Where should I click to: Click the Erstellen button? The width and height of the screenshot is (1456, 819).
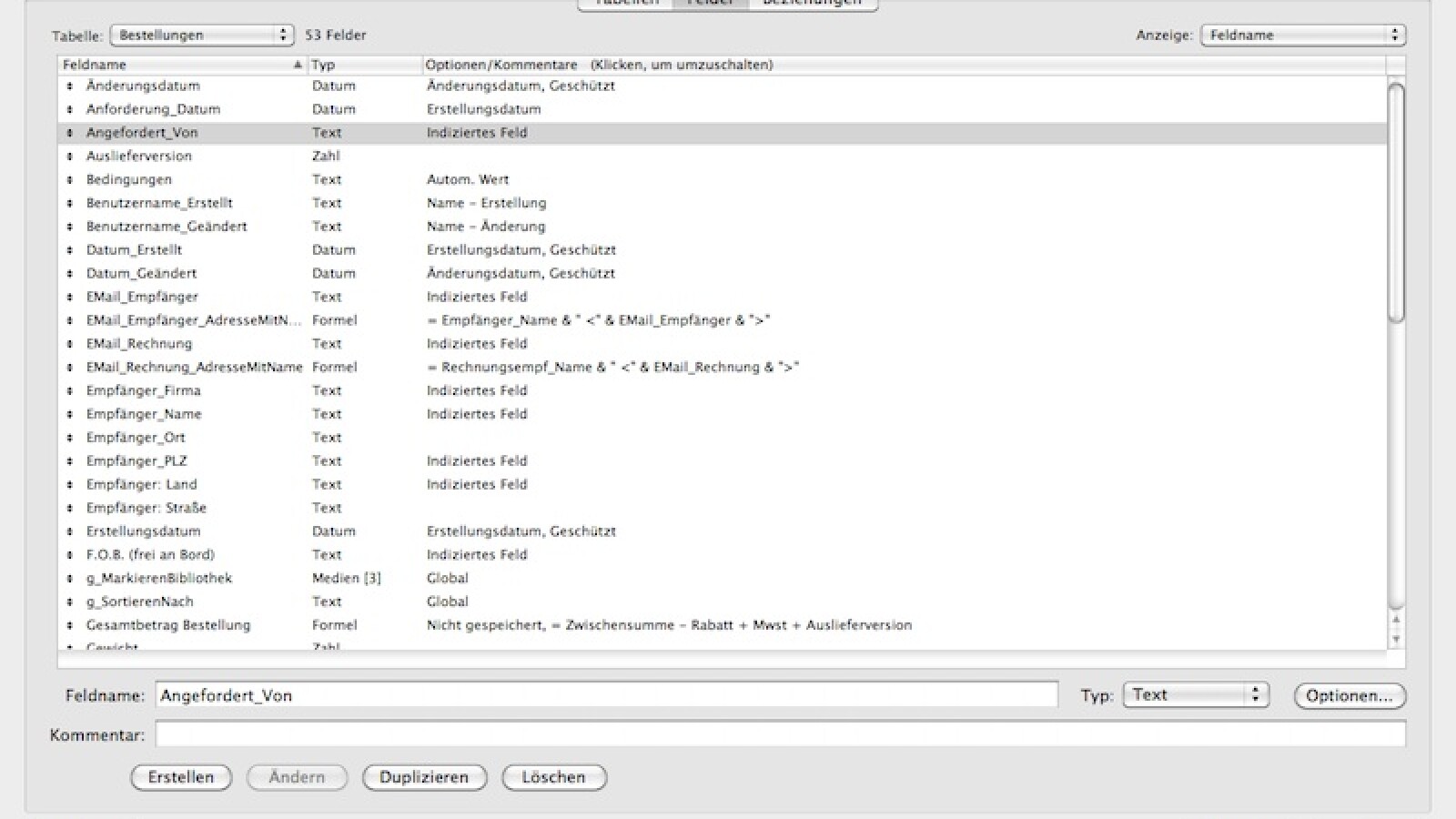click(x=180, y=777)
